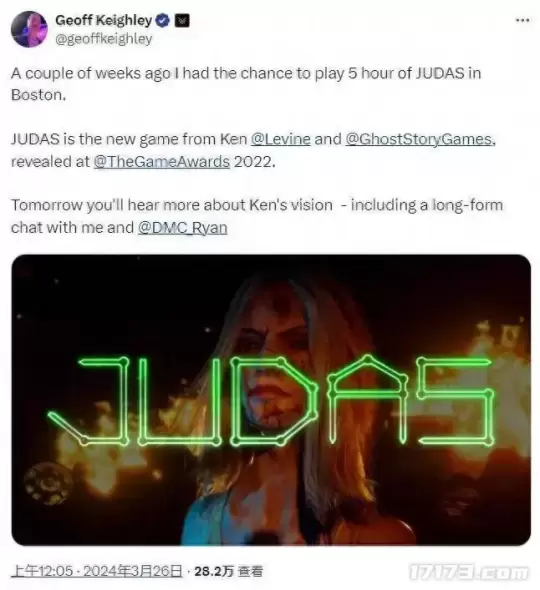This screenshot has height=590, width=540.
Task: Click the @geoffkeighley handle
Action: coord(103,38)
